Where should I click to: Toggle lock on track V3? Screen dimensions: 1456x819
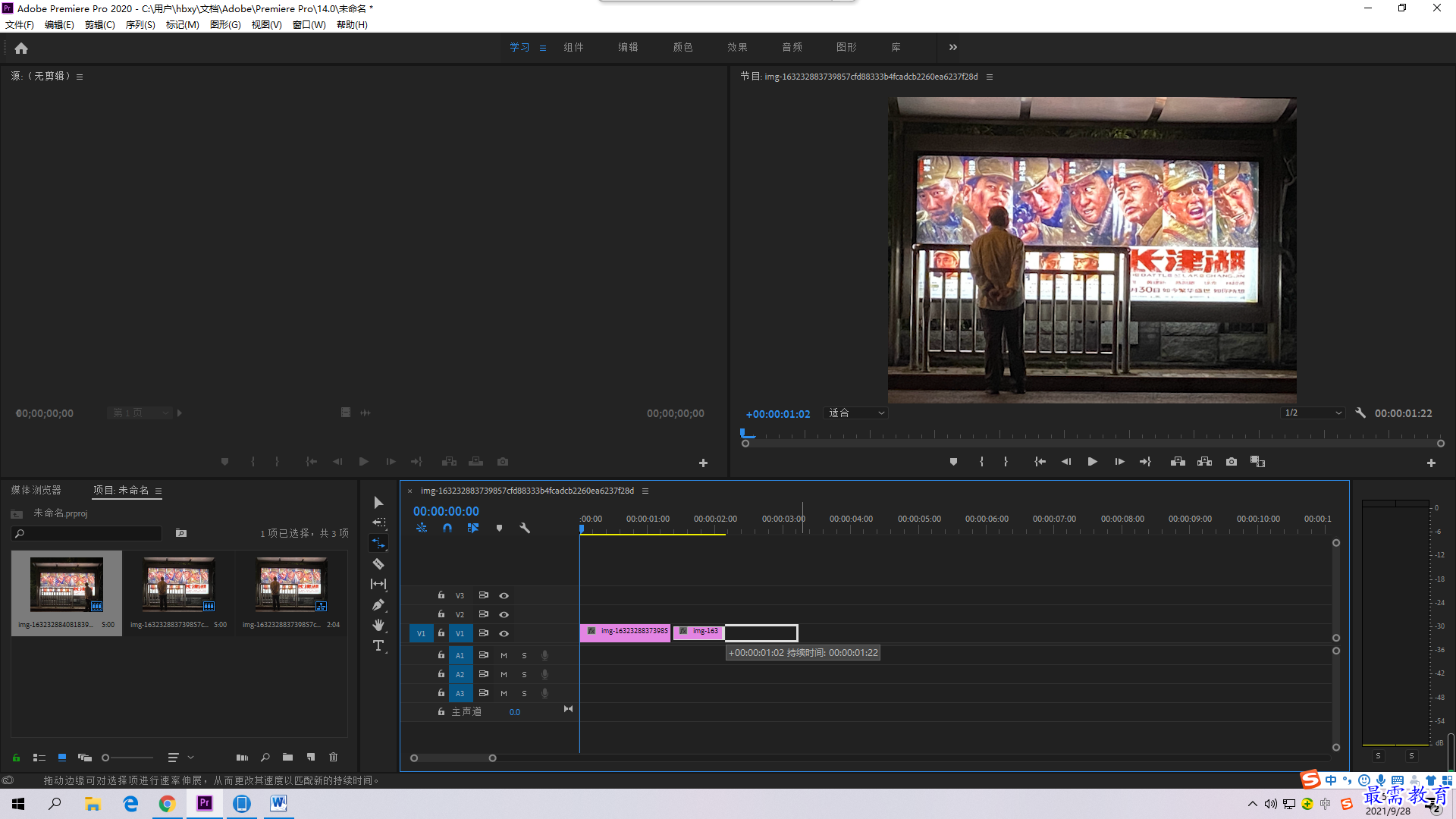(441, 595)
